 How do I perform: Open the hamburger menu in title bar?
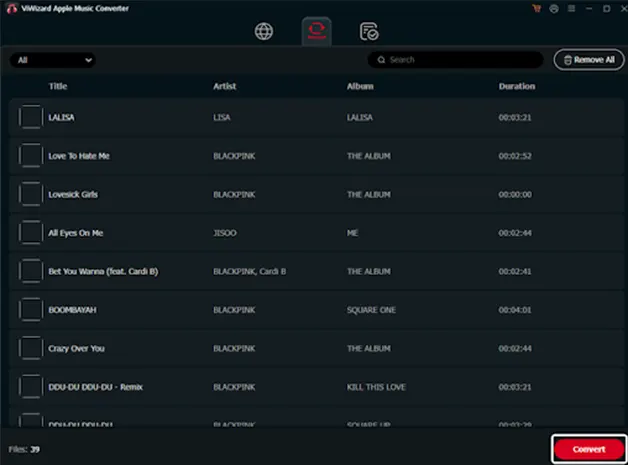pyautogui.click(x=572, y=8)
